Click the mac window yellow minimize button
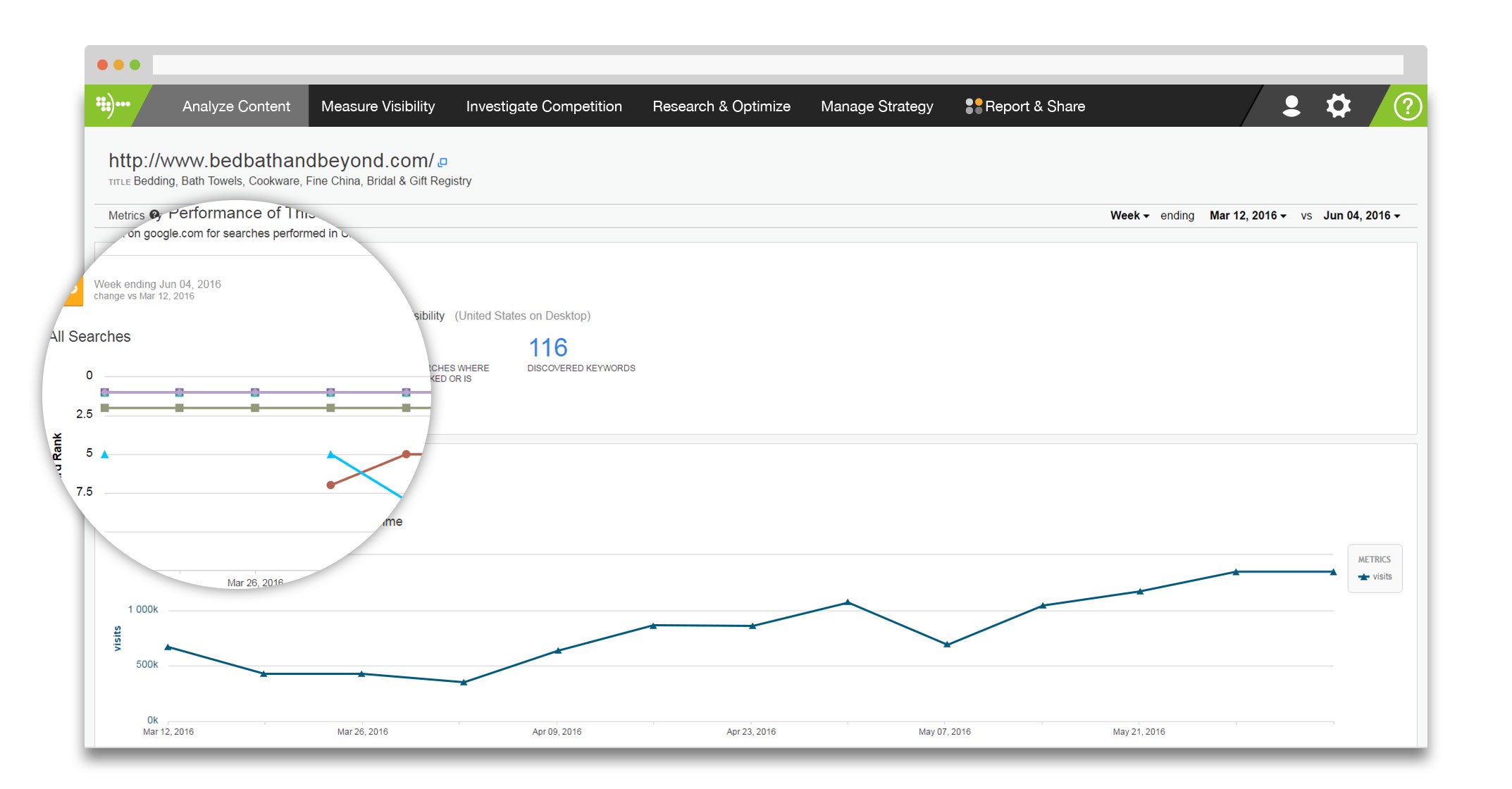Screen dimensions: 1512x789 click(118, 65)
